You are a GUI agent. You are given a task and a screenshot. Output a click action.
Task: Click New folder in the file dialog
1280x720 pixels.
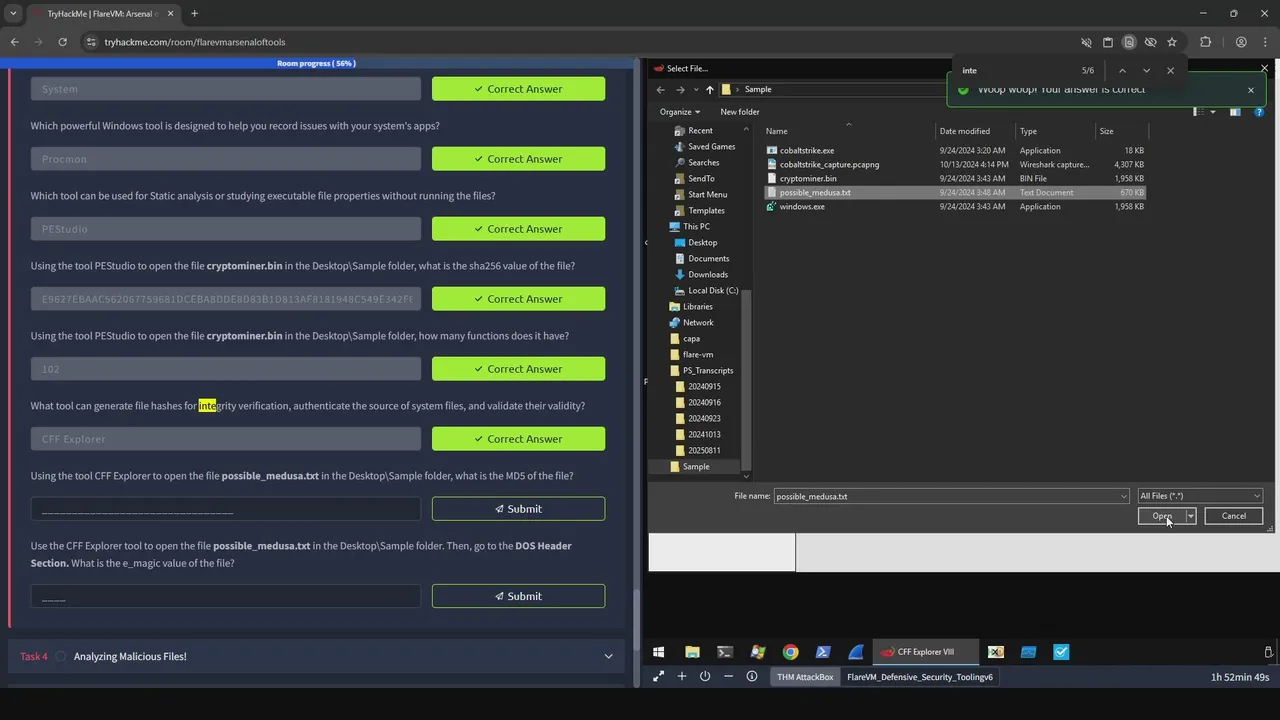click(x=740, y=112)
